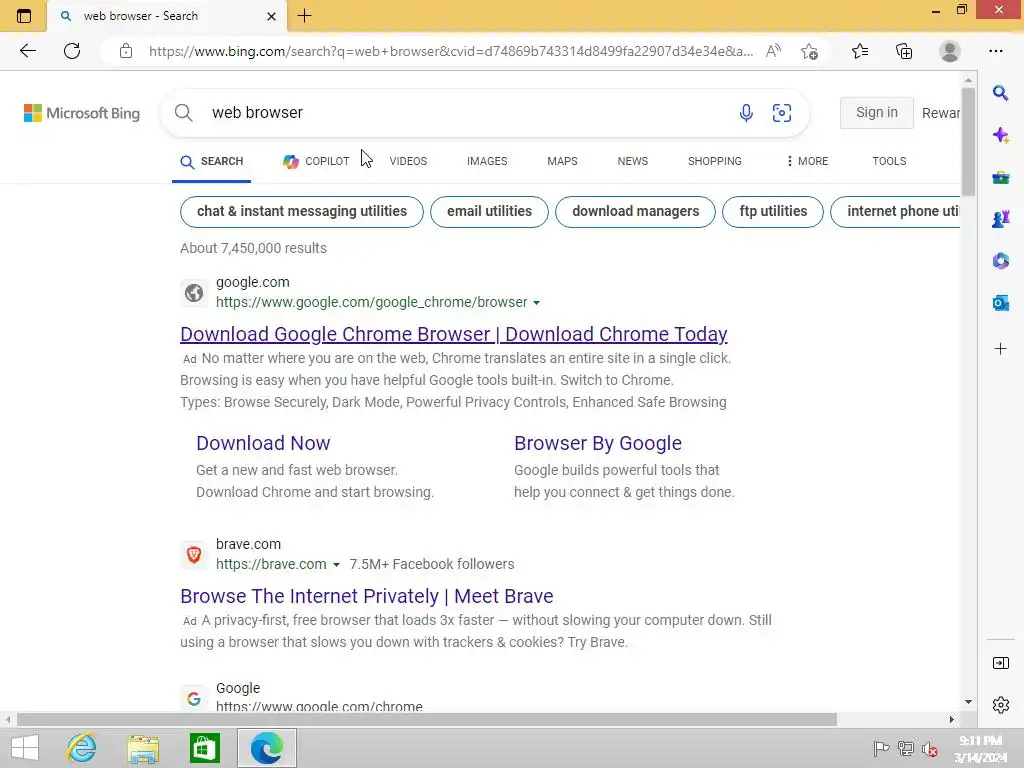Click the muted volume tray icon

click(929, 749)
